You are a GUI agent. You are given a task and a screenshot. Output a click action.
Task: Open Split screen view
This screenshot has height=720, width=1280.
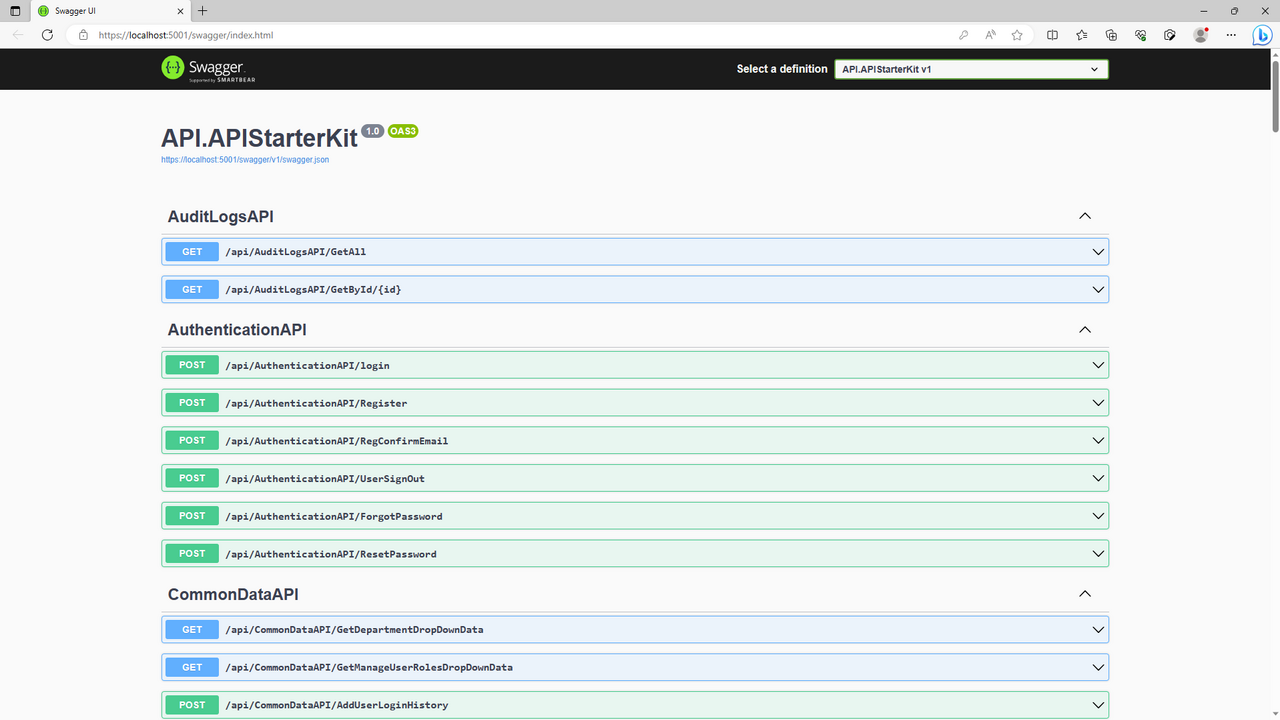(1052, 35)
